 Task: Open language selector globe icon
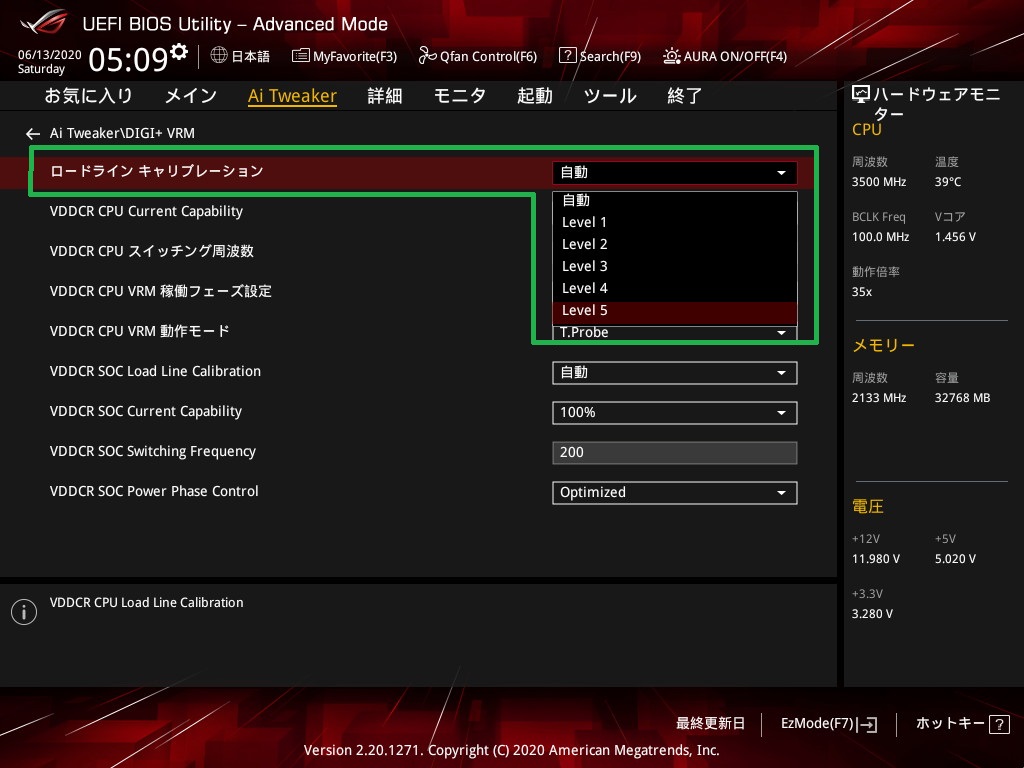(219, 56)
